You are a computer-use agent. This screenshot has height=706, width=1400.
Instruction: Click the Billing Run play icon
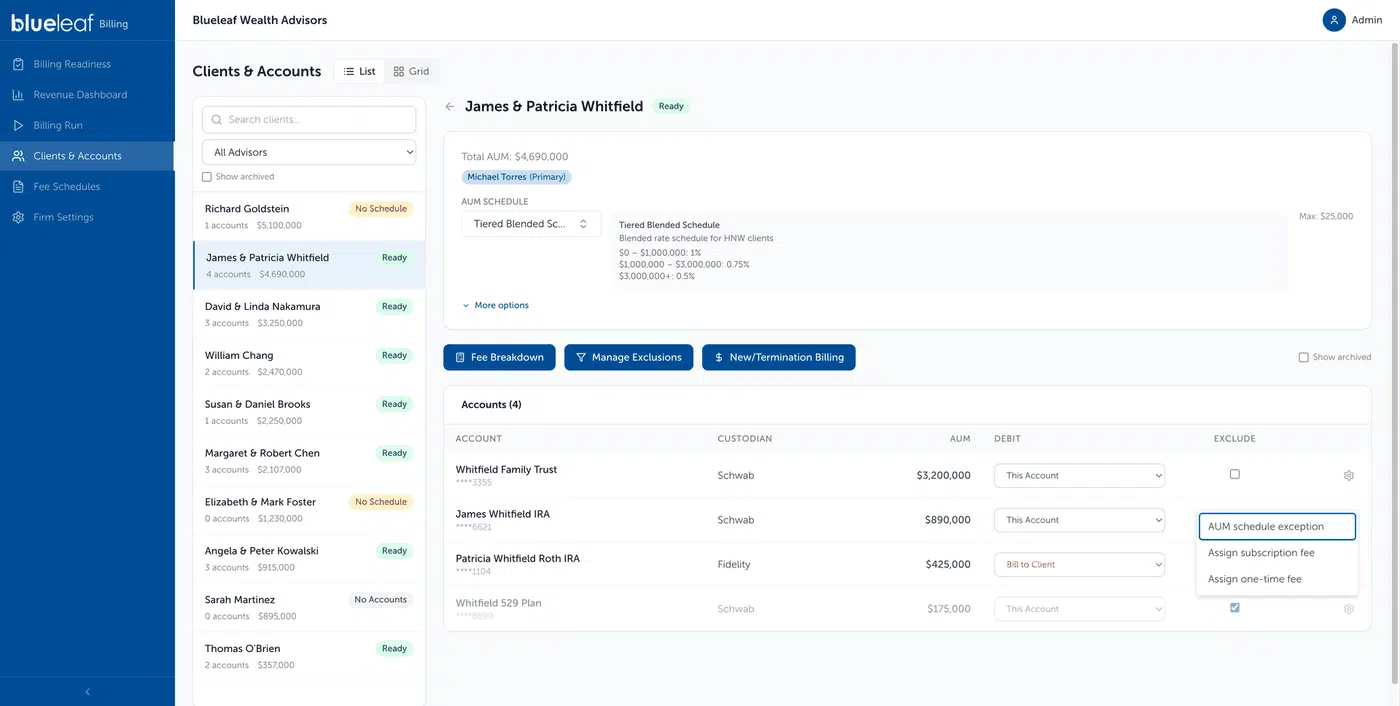(x=18, y=125)
